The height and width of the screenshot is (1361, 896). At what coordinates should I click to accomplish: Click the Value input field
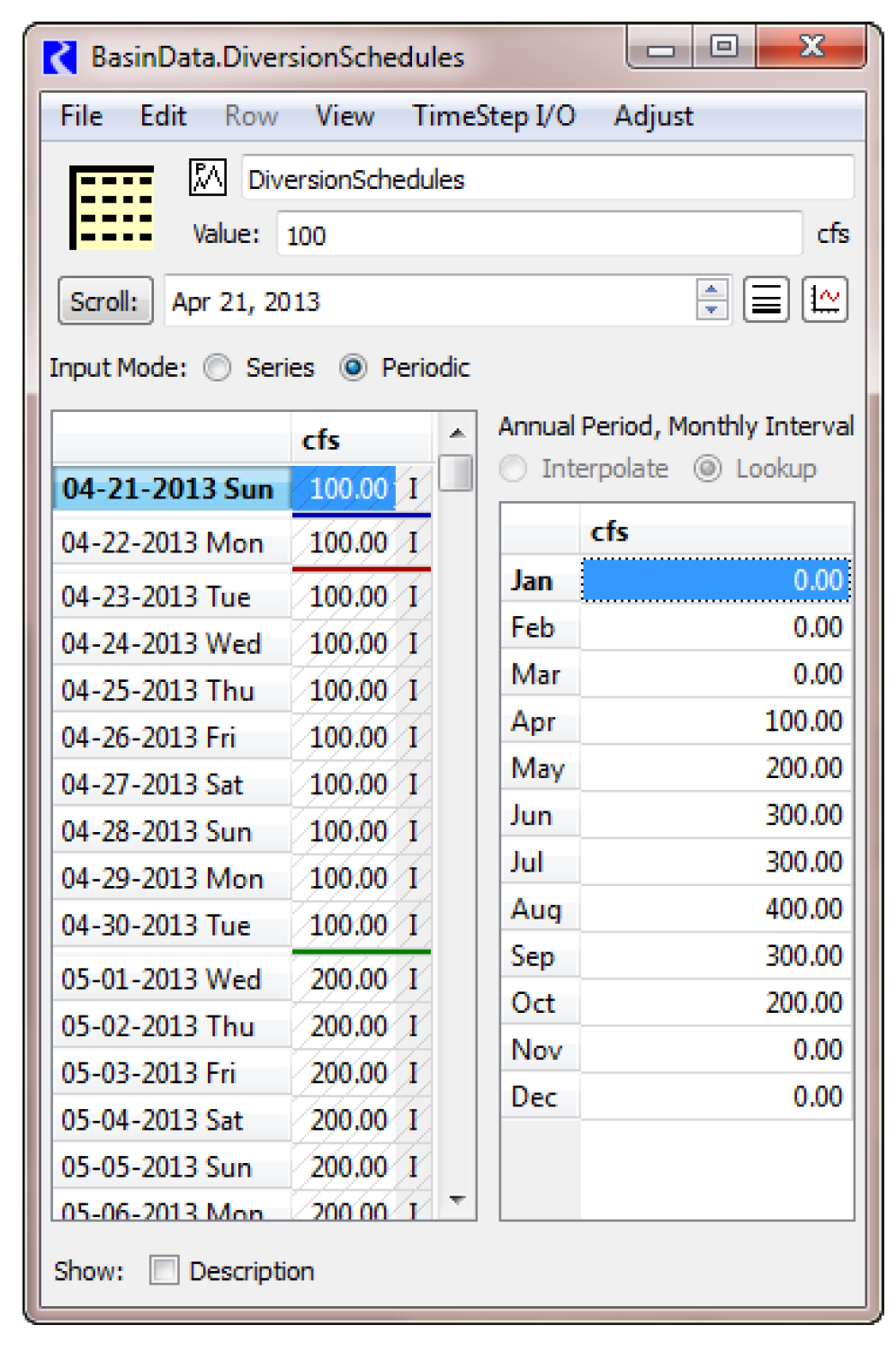tap(538, 235)
